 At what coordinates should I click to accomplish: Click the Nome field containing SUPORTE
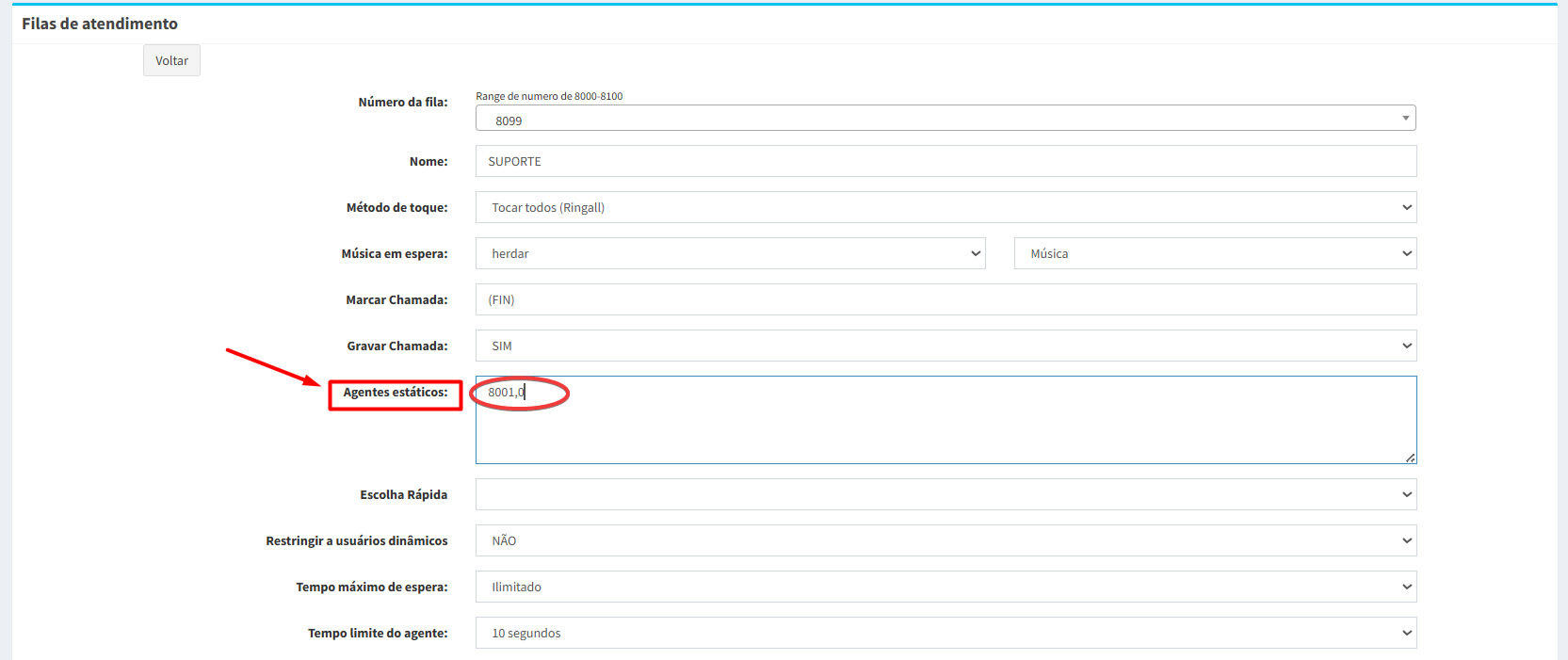945,161
